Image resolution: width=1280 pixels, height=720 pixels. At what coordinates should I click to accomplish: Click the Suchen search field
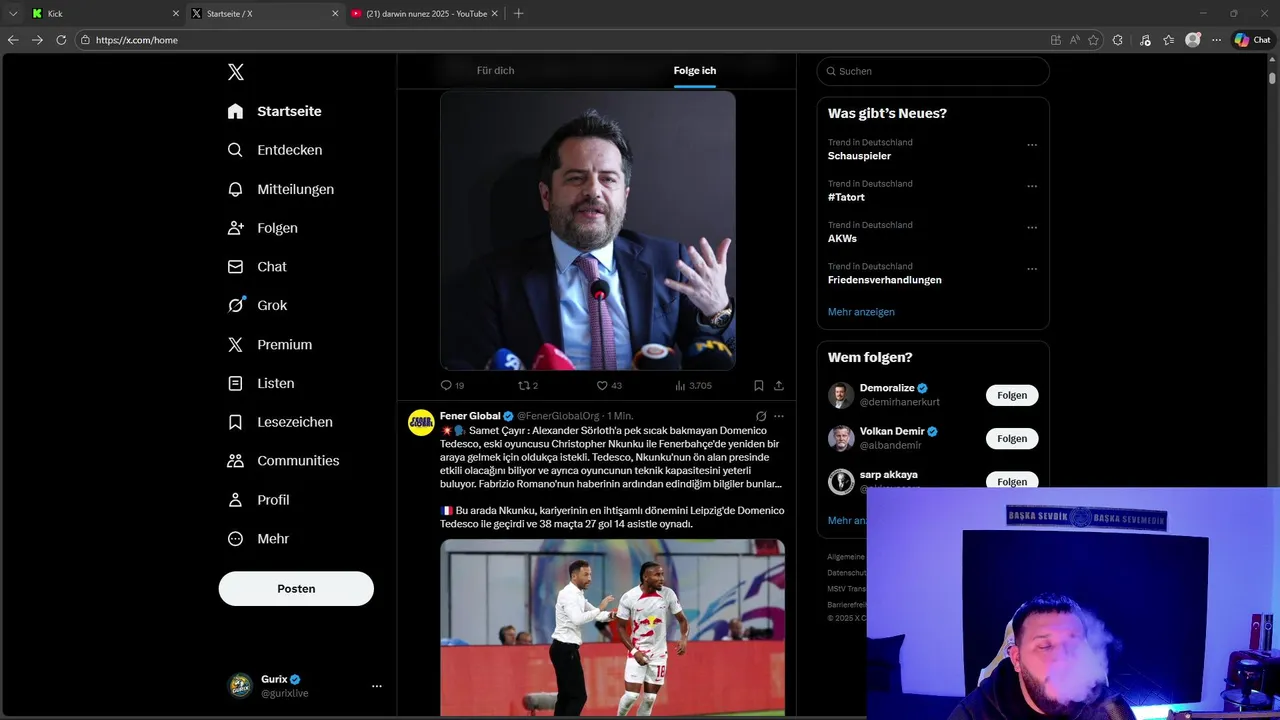(x=933, y=71)
